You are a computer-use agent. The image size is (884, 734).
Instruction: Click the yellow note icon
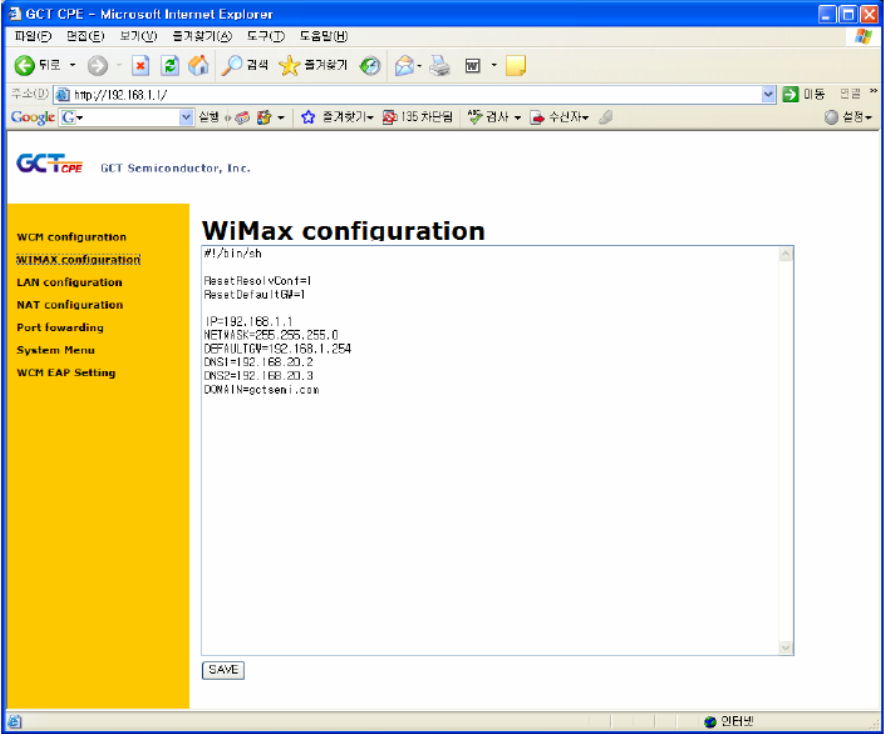(x=515, y=65)
